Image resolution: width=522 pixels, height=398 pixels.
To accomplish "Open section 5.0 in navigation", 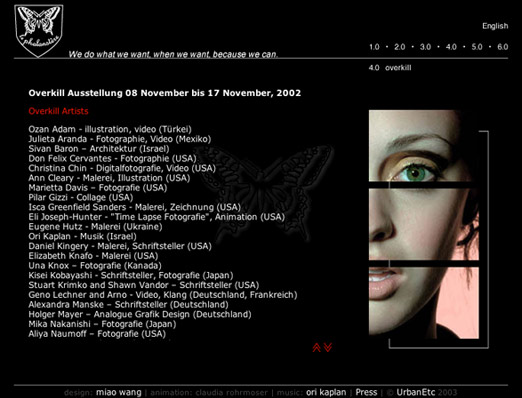I will coord(477,47).
